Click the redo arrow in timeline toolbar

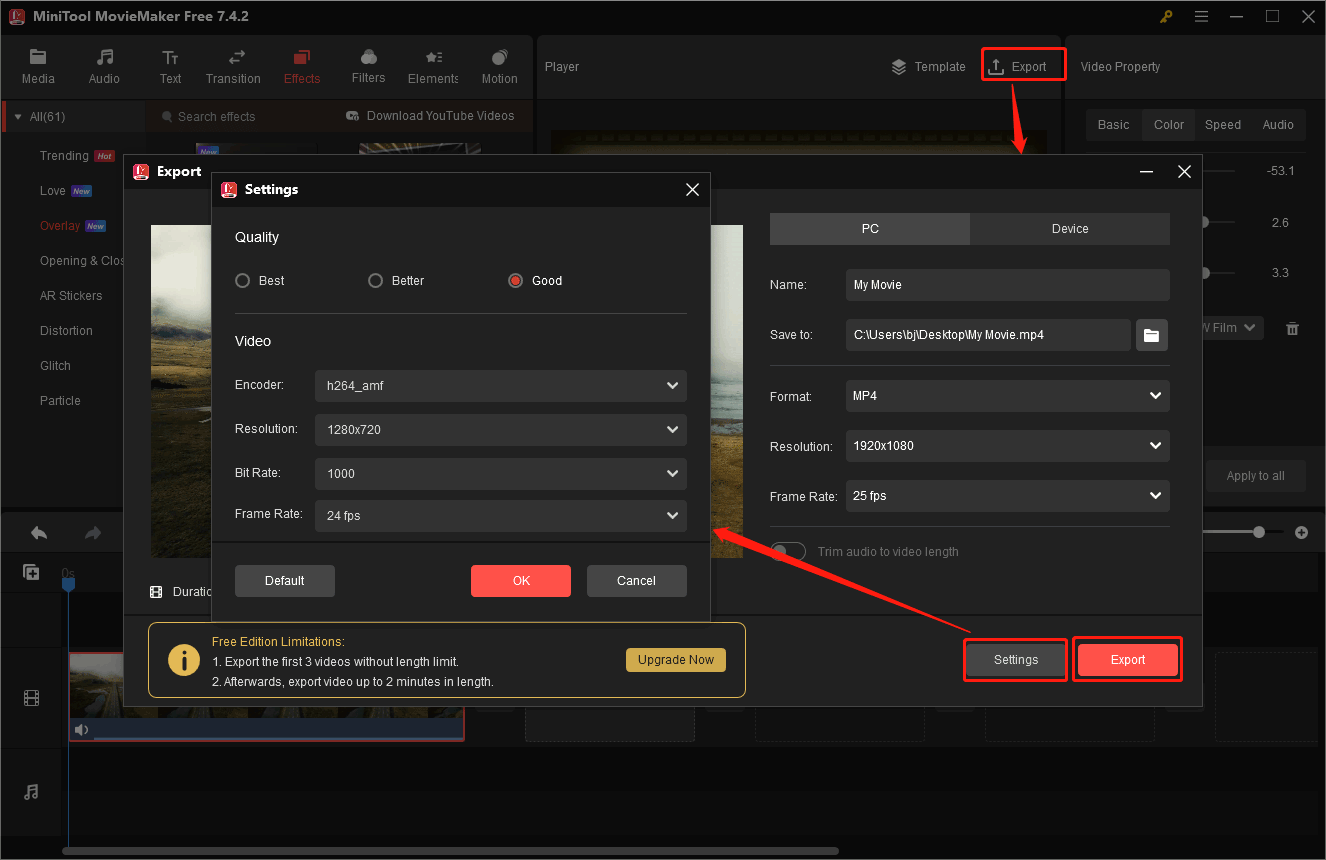point(93,533)
